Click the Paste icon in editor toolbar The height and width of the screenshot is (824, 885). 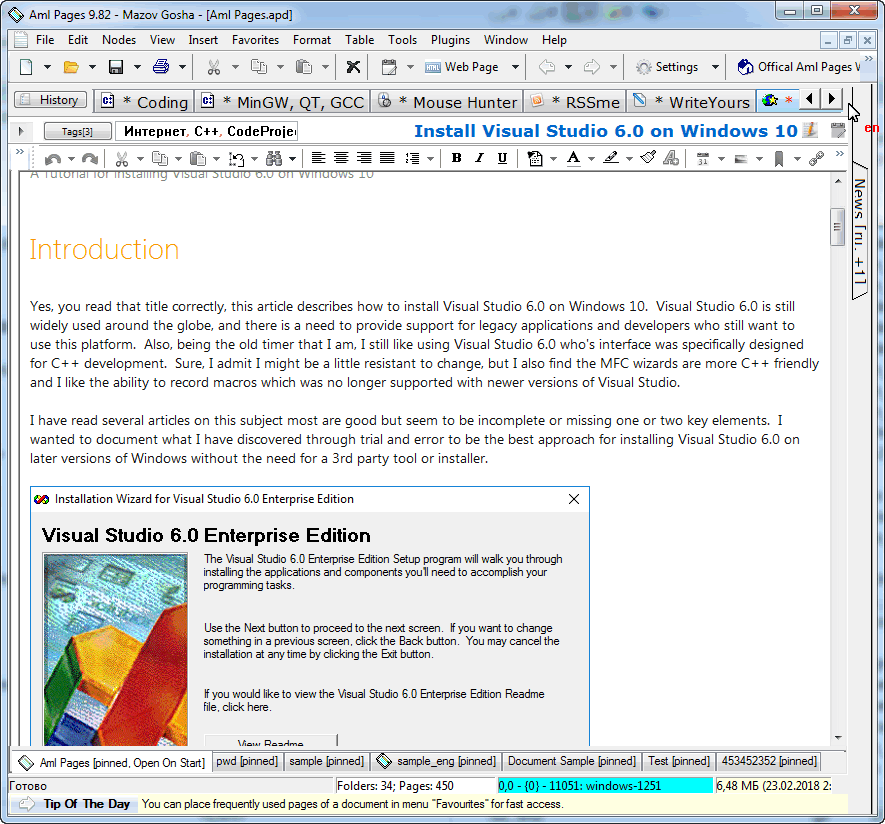[x=198, y=159]
